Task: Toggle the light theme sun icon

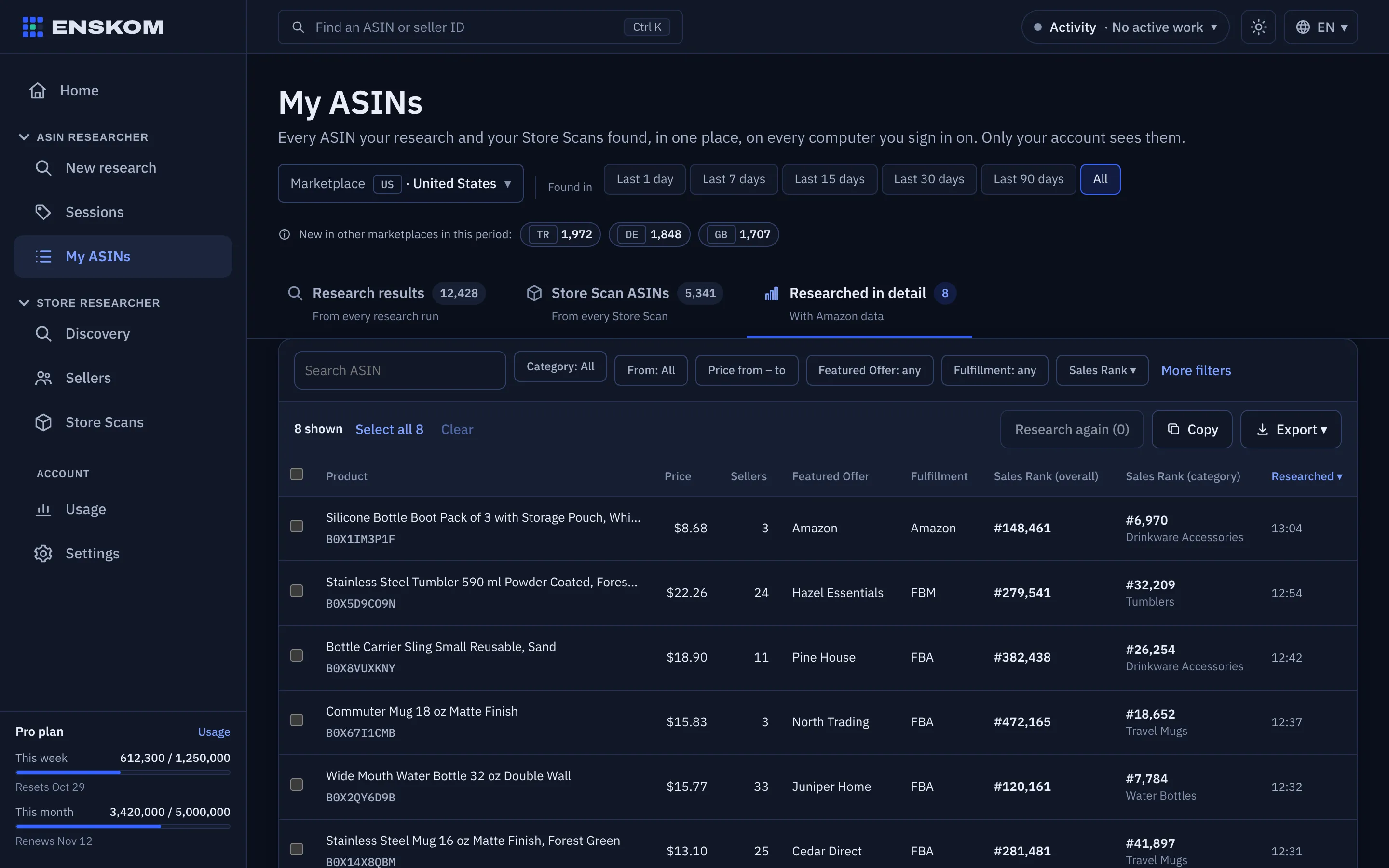Action: tap(1258, 27)
